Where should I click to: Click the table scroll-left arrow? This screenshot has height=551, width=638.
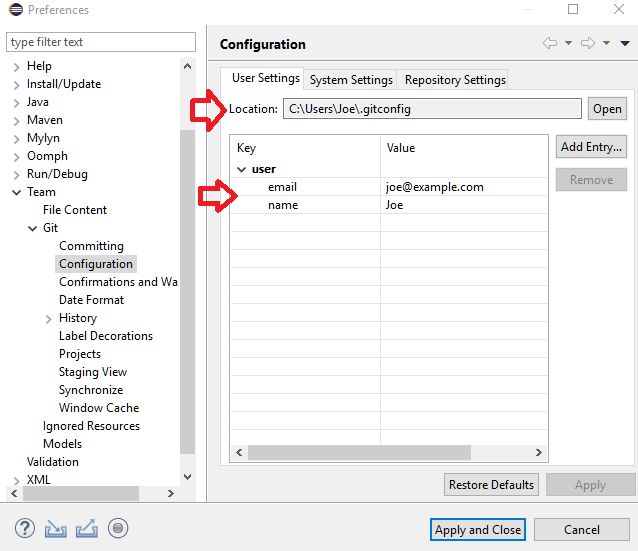point(239,452)
